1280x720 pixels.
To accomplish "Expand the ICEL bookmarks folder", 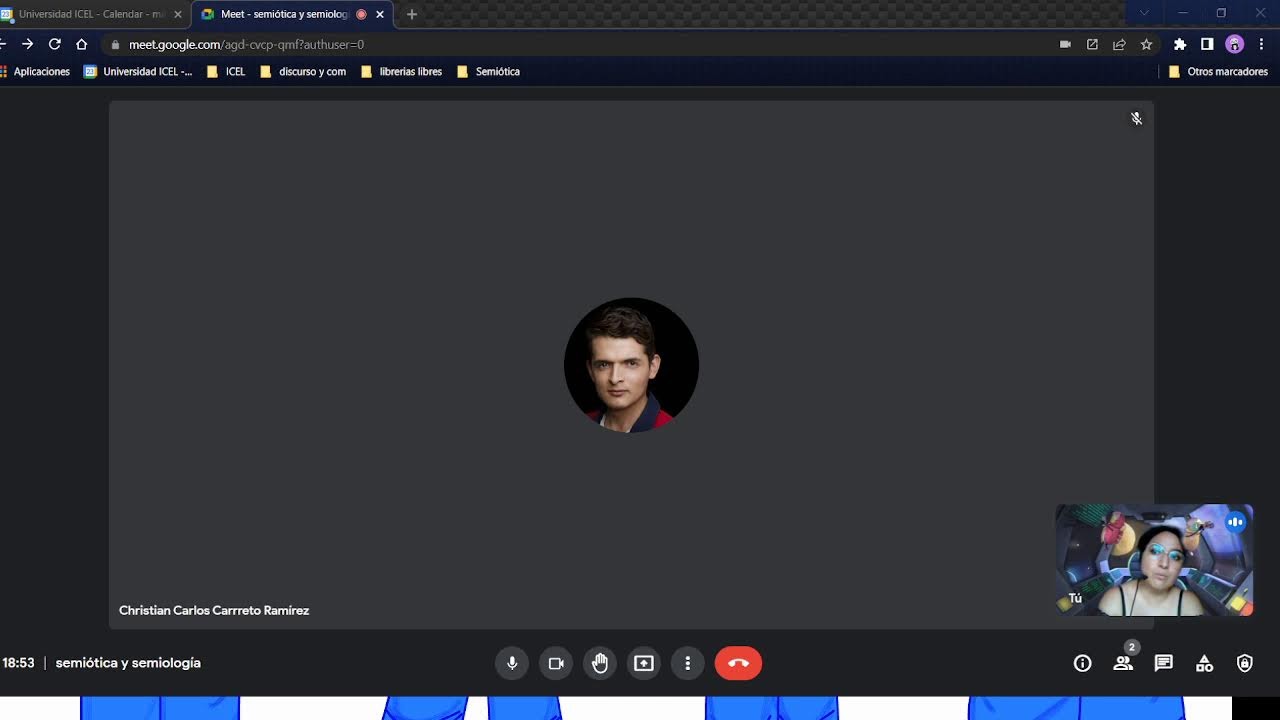I will tap(226, 71).
